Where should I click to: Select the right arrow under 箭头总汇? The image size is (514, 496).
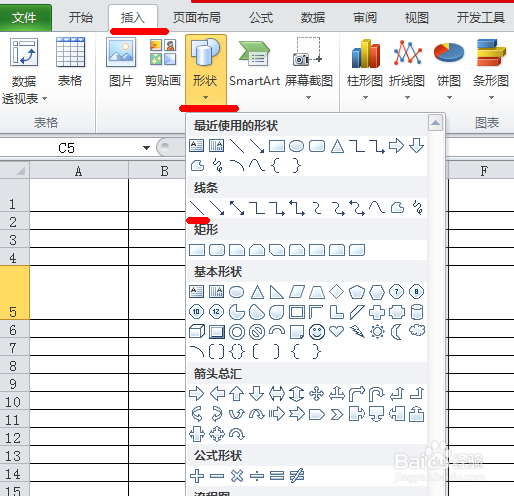point(197,394)
